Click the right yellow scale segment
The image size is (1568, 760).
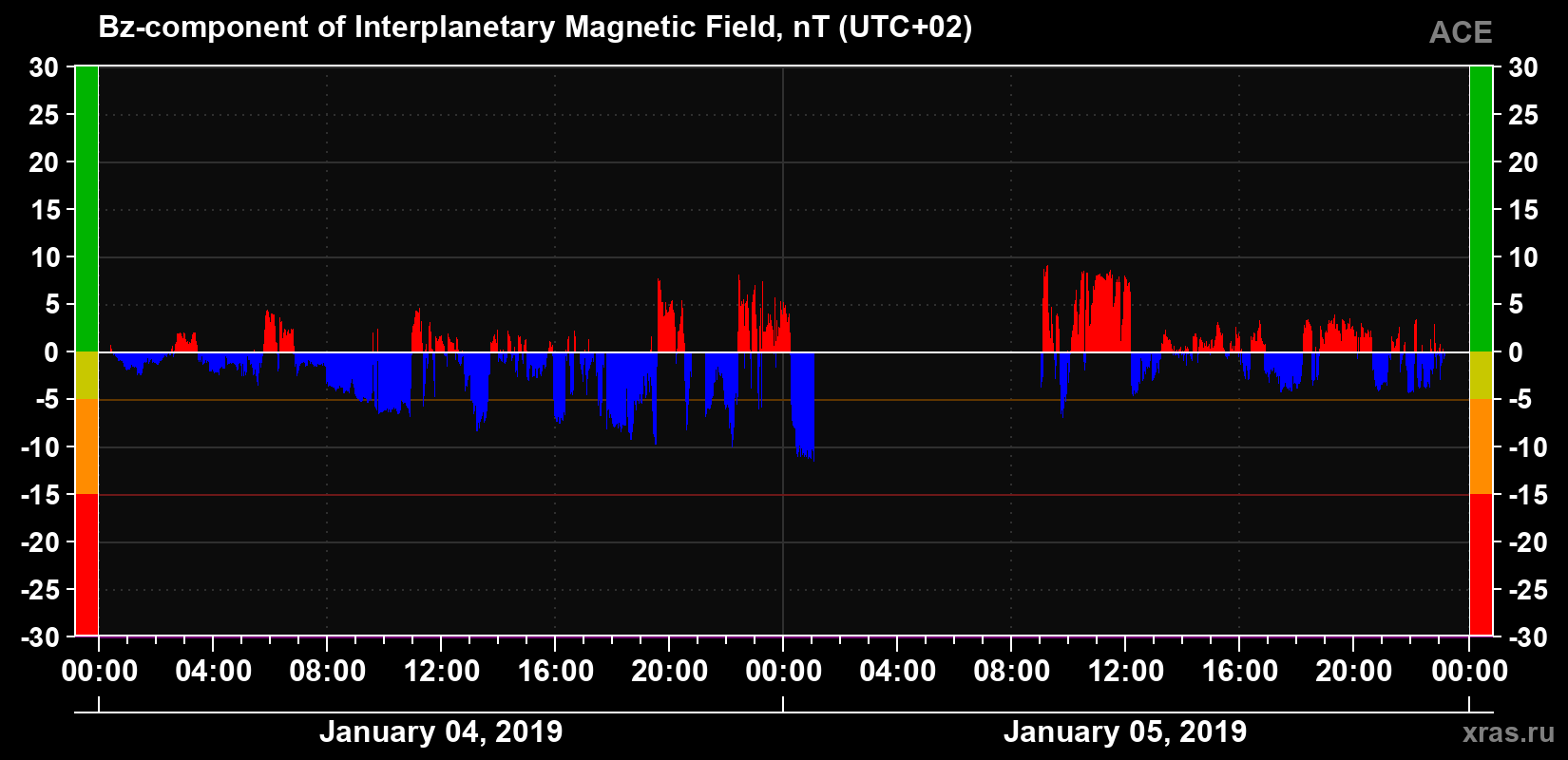1481,375
